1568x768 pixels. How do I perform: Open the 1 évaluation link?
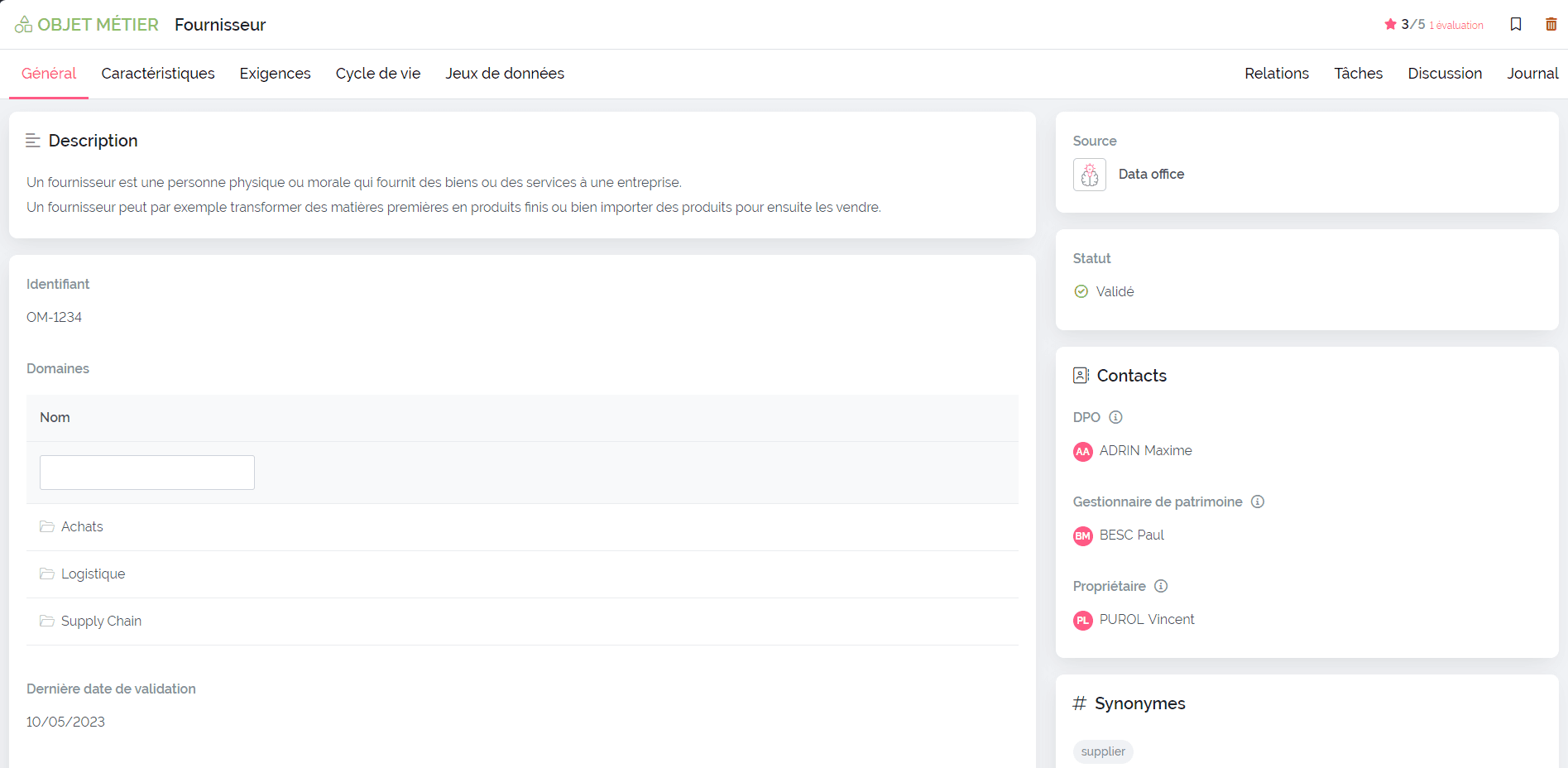pos(1455,26)
